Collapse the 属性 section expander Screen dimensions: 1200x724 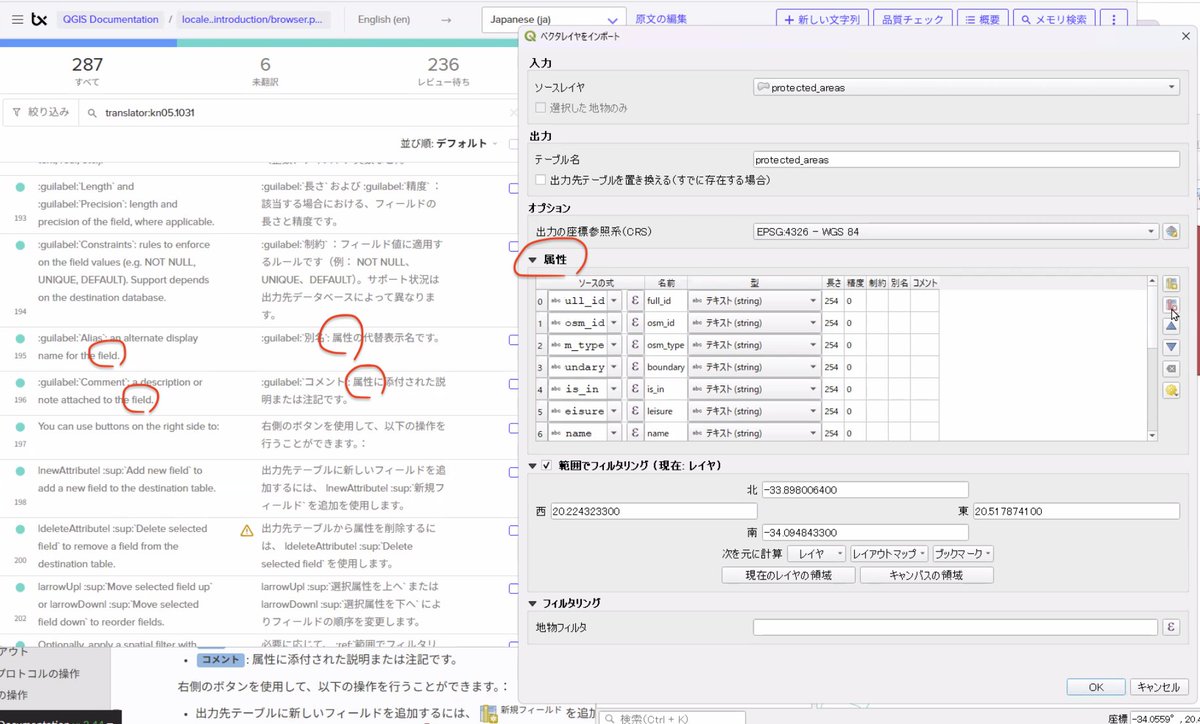click(x=533, y=260)
